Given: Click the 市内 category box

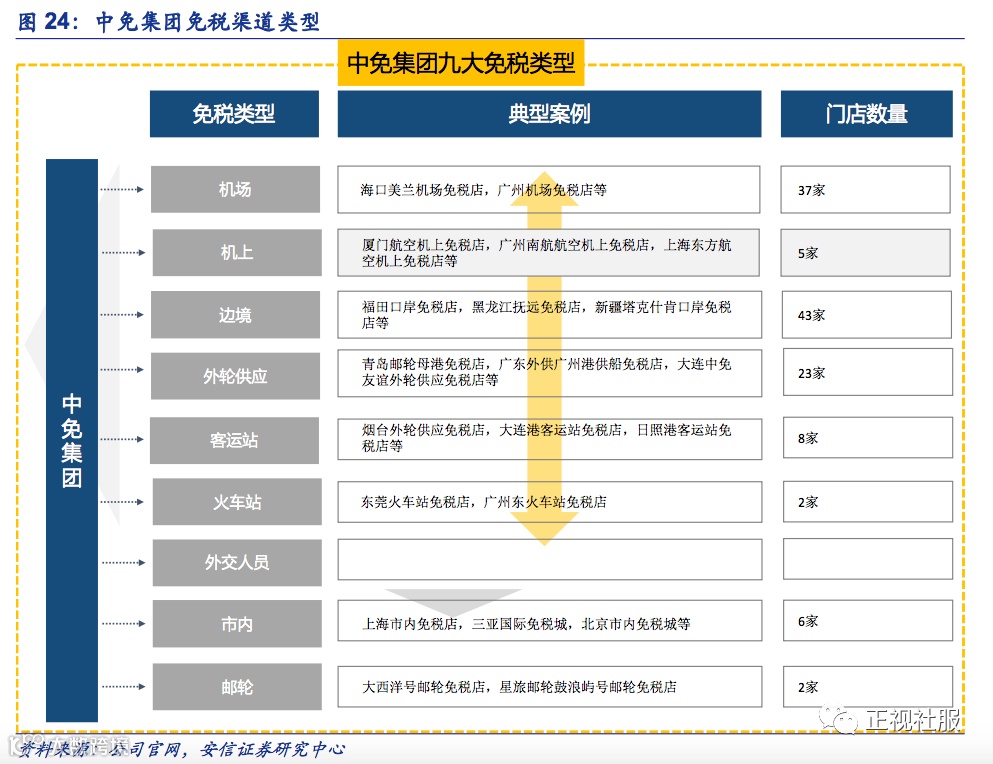Looking at the screenshot, I should click(x=236, y=624).
